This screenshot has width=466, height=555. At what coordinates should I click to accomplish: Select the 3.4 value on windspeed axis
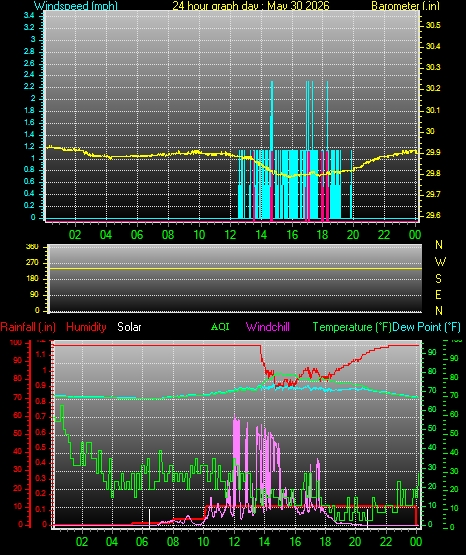pyautogui.click(x=29, y=16)
